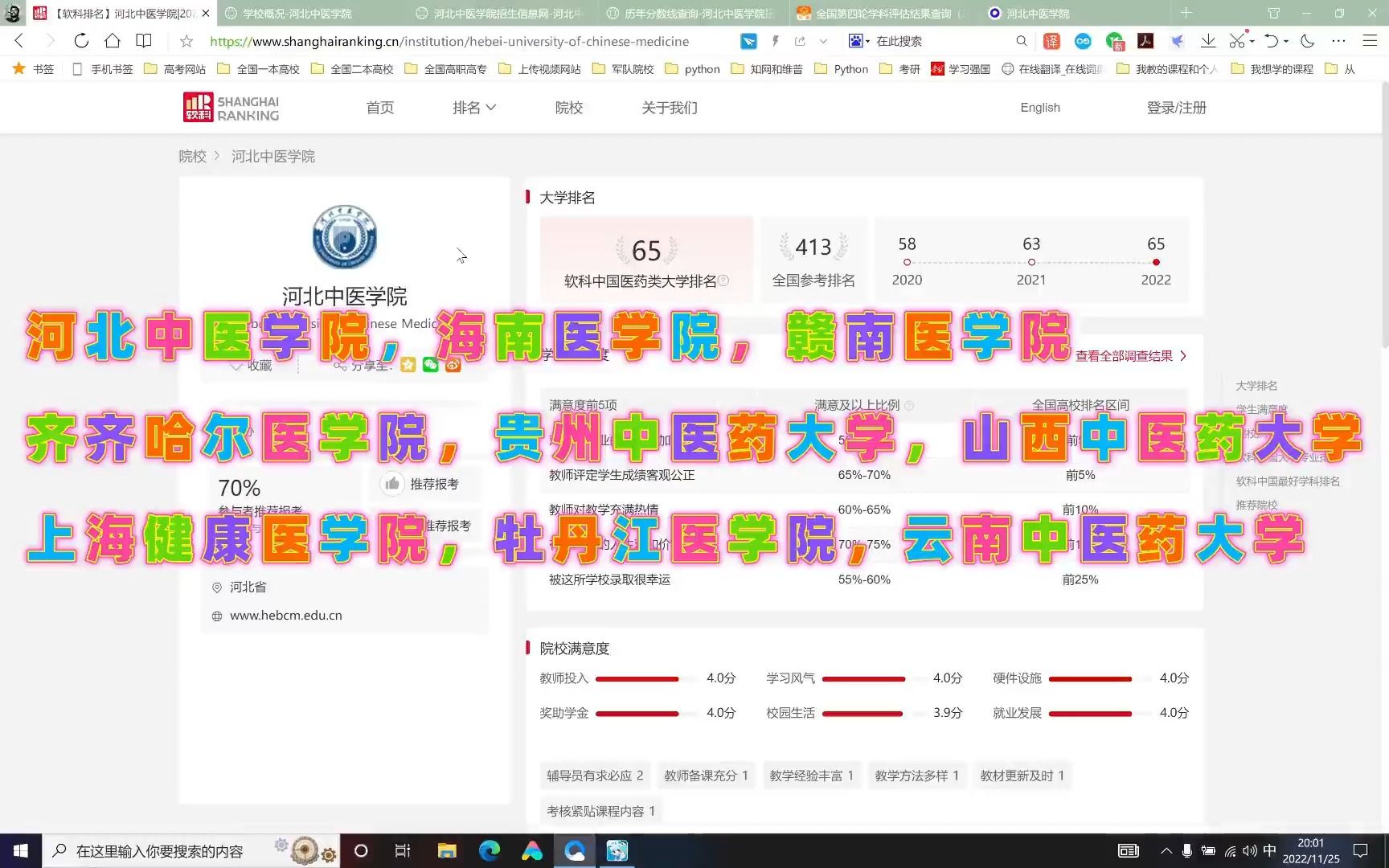
Task: Open the notification center icon
Action: (1361, 850)
